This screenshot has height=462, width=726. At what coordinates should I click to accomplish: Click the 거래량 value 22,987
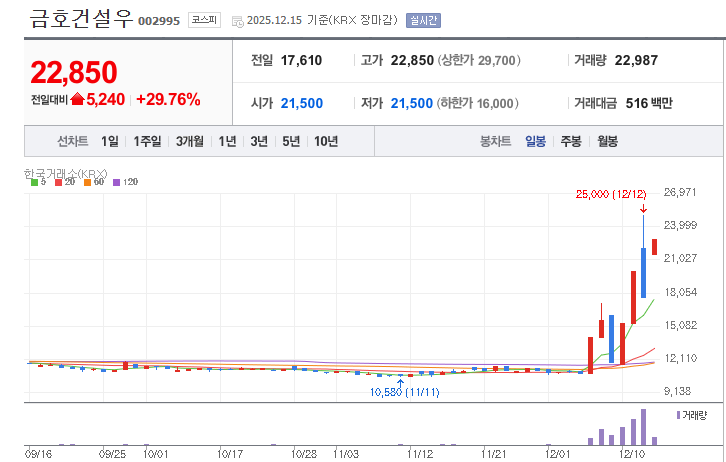point(636,60)
